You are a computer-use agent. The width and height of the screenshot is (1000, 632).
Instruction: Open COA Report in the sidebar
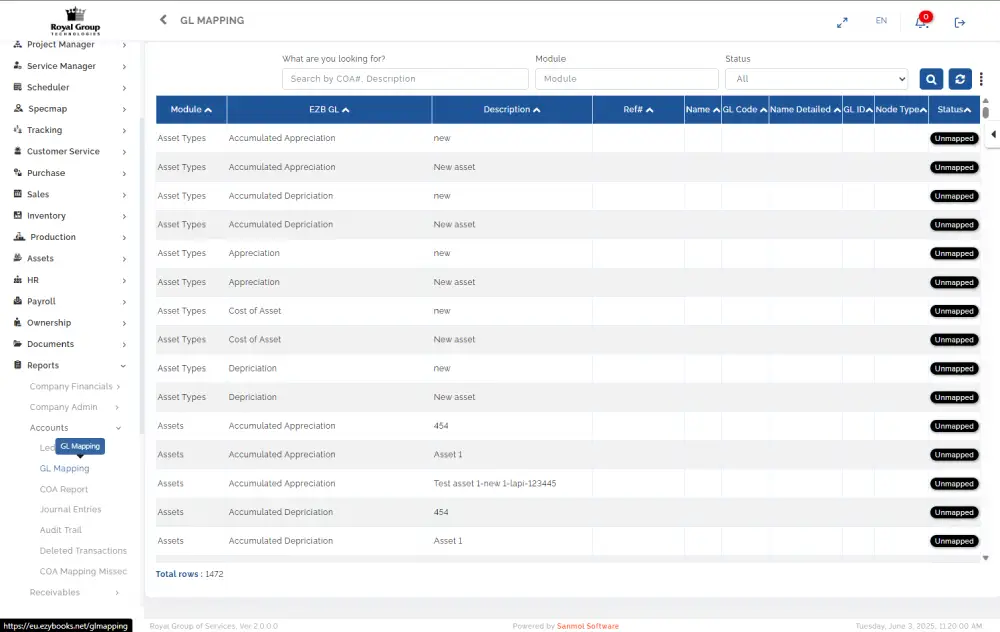[64, 490]
